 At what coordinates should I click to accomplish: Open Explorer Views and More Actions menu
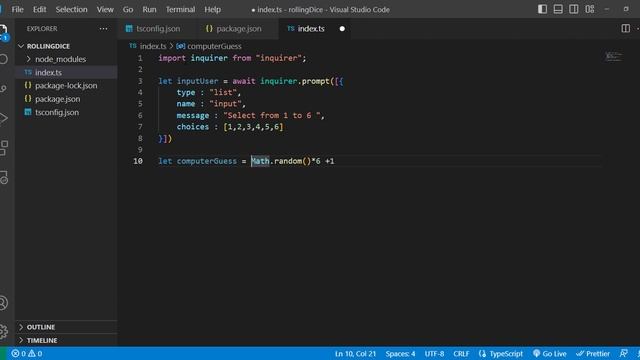pyautogui.click(x=103, y=29)
